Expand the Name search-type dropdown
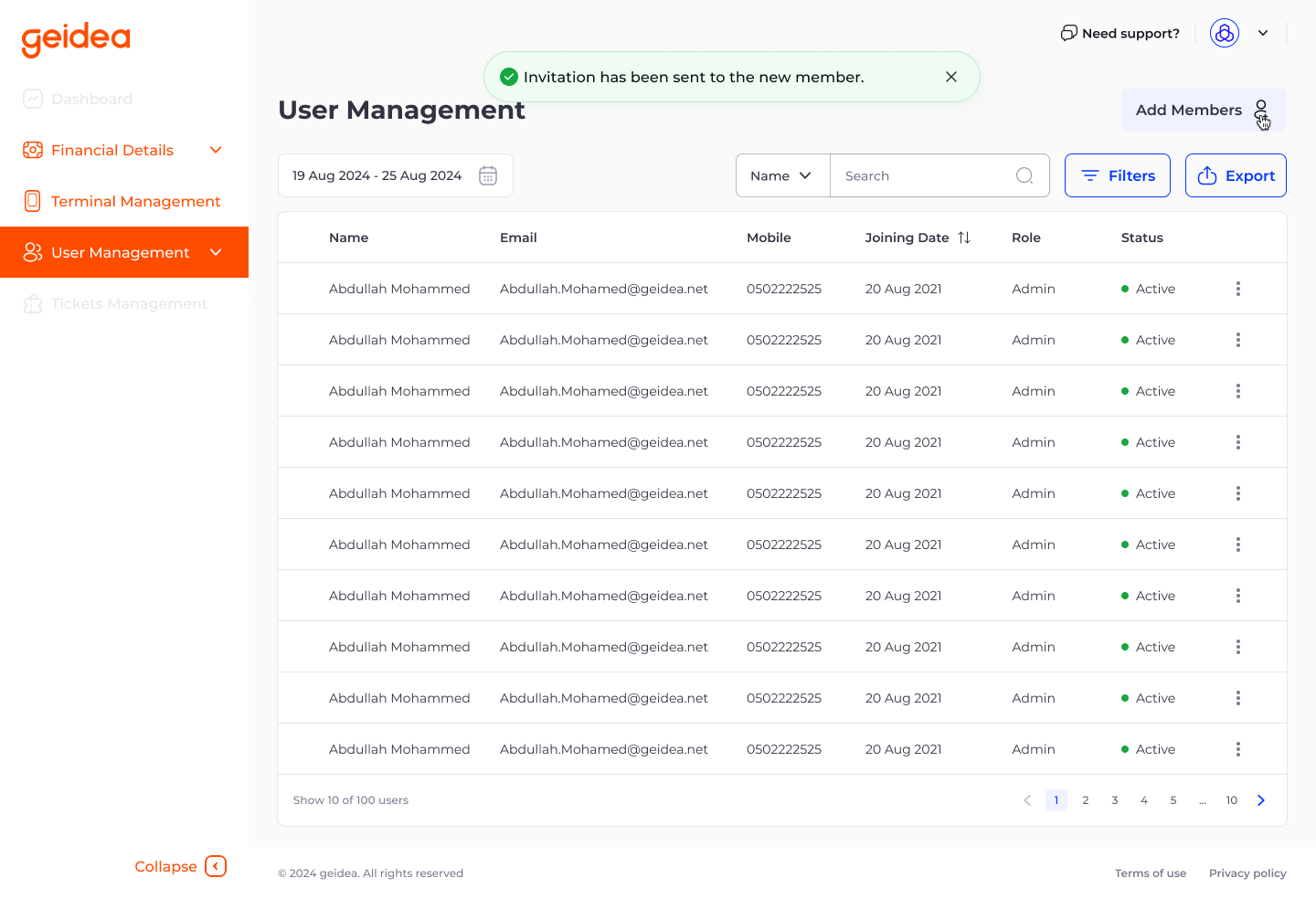 click(781, 175)
